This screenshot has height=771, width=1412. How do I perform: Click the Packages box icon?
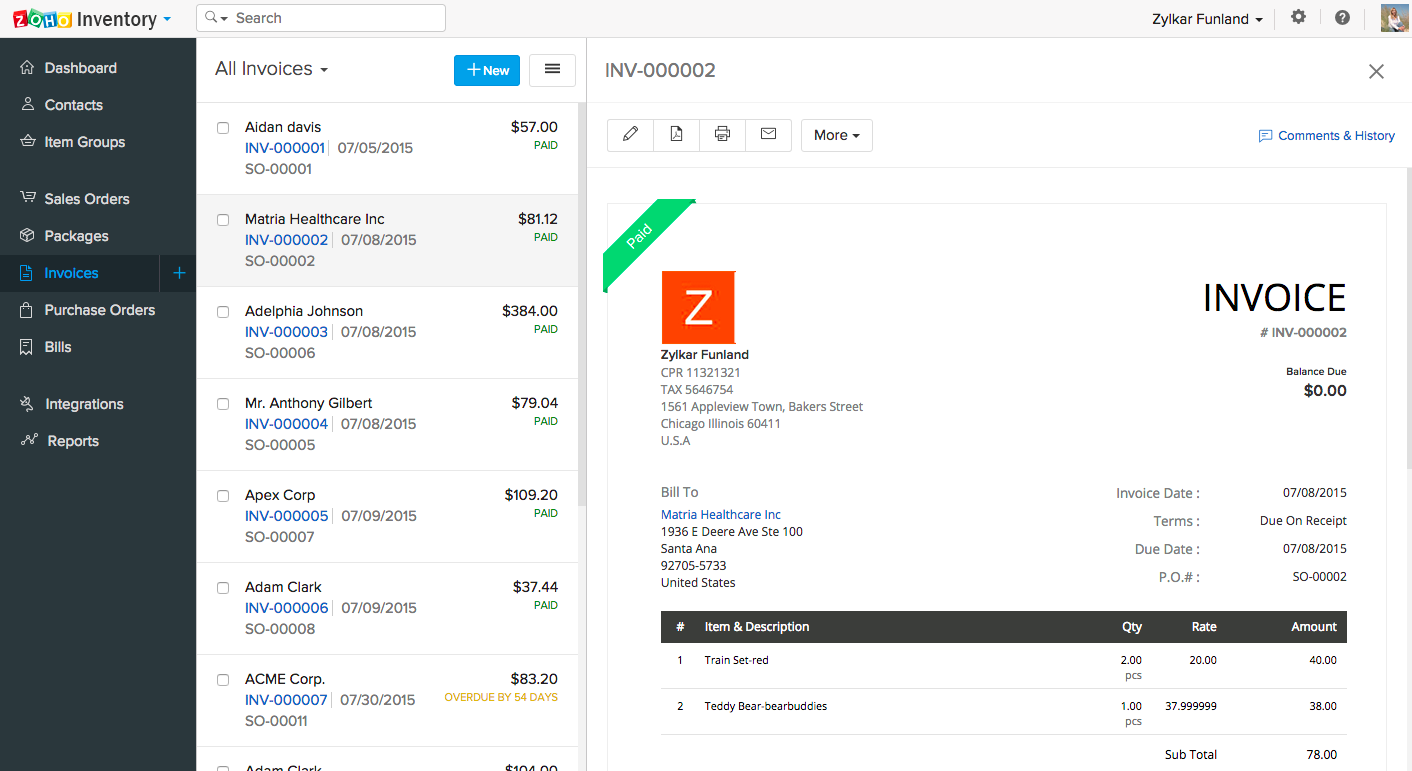click(28, 236)
